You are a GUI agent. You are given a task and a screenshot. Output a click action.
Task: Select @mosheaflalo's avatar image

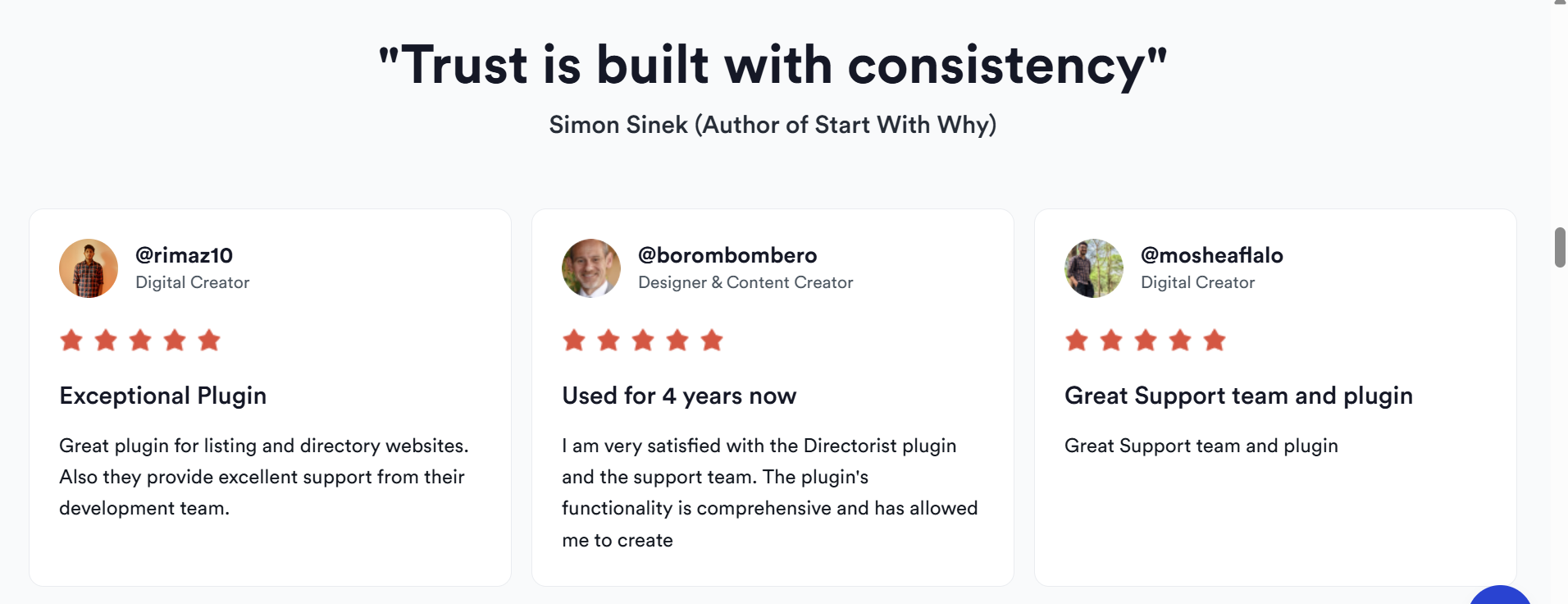point(1094,268)
